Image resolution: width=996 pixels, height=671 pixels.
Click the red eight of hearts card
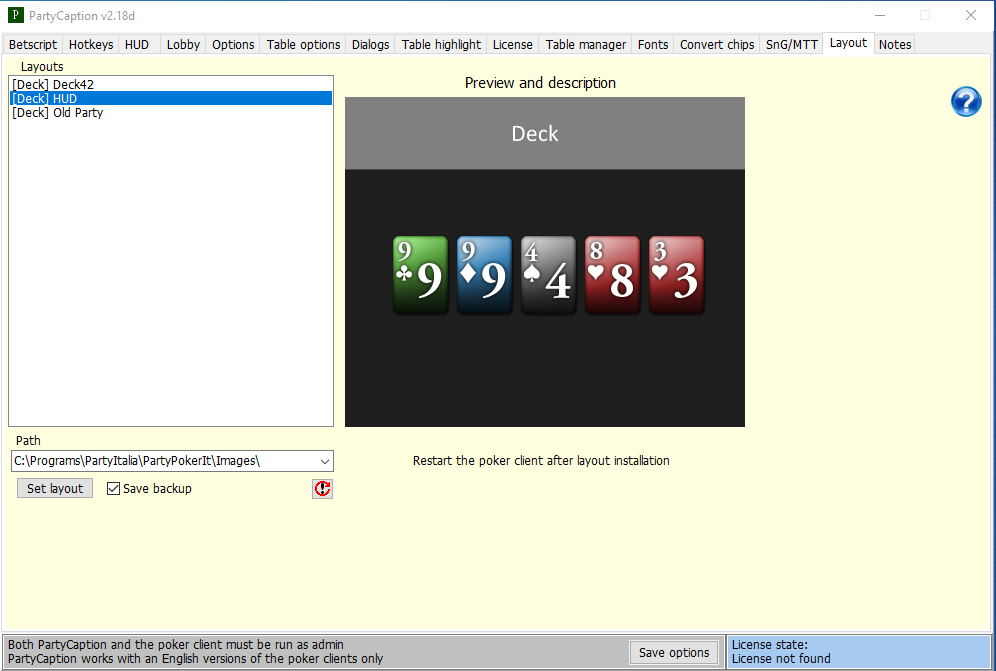pyautogui.click(x=612, y=275)
